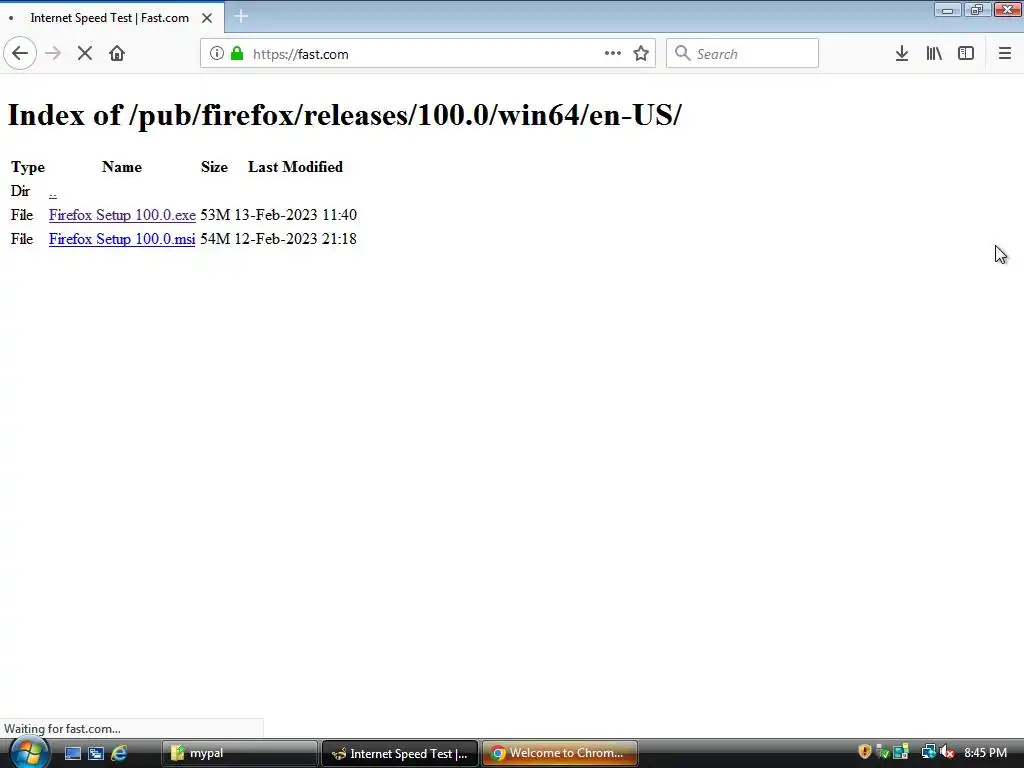This screenshot has width=1024, height=768.
Task: Open the downloads panel
Action: [x=902, y=54]
